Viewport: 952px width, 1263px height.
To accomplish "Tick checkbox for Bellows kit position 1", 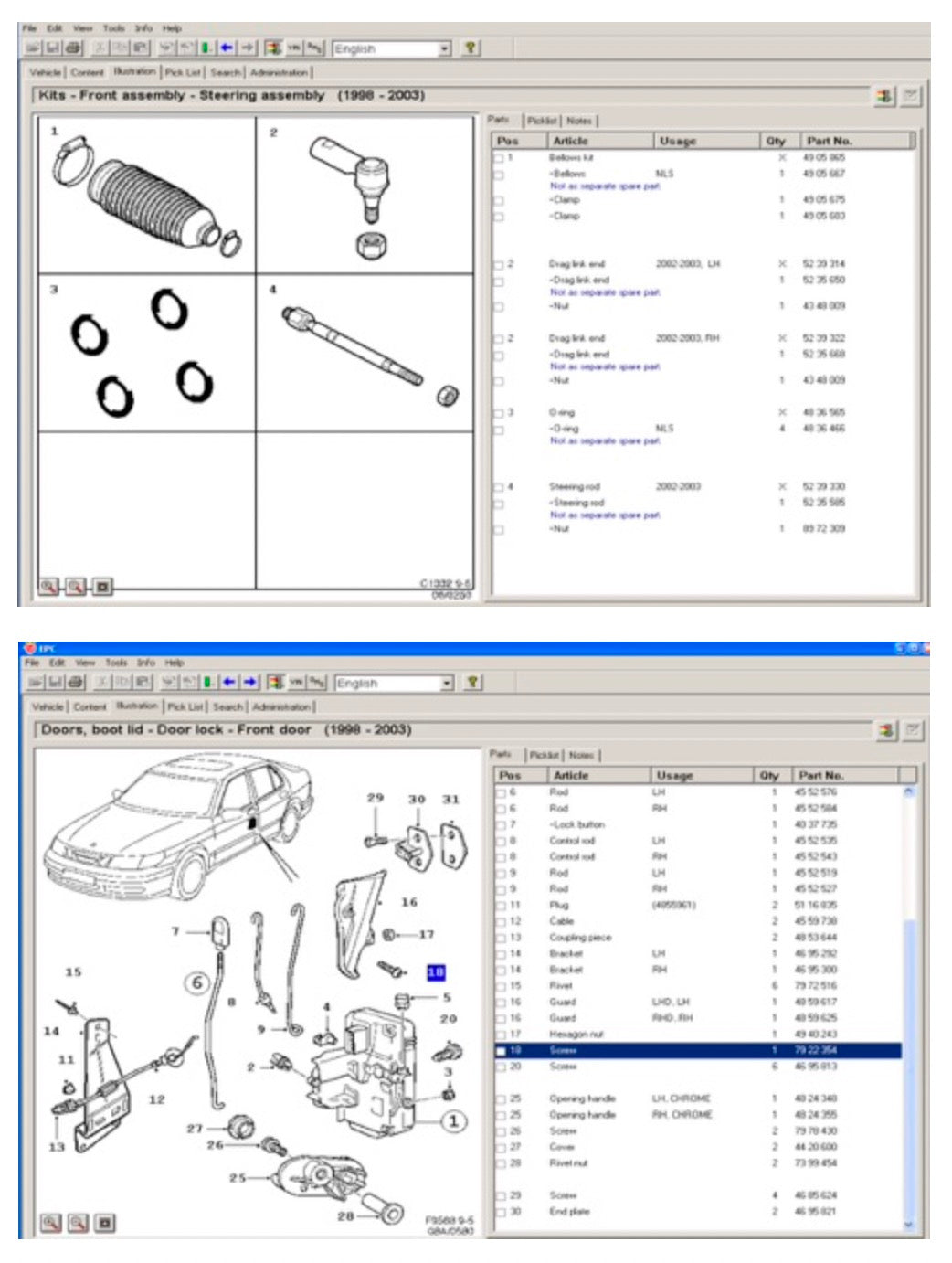I will click(499, 158).
